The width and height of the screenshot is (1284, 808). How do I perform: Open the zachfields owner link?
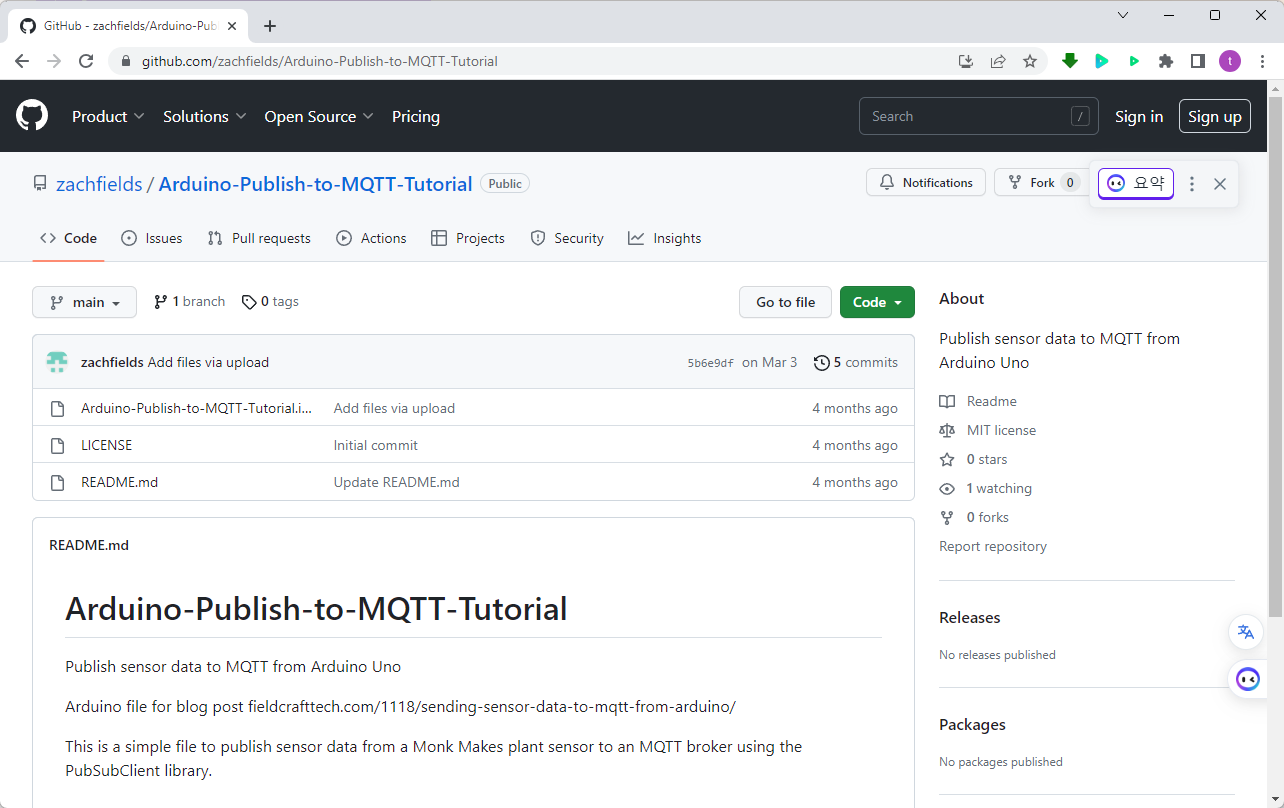click(99, 184)
